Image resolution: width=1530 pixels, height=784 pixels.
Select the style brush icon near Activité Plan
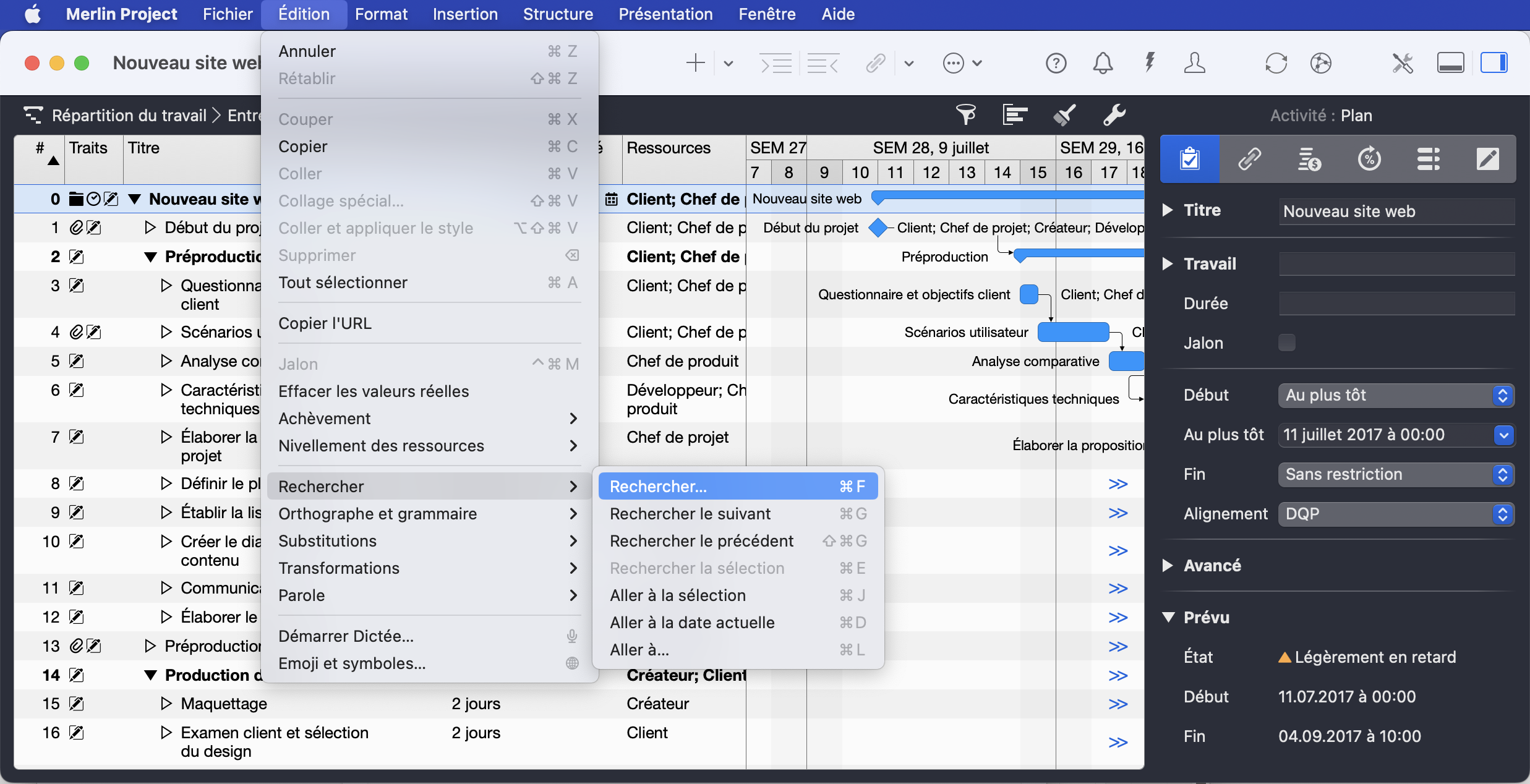pyautogui.click(x=1064, y=114)
